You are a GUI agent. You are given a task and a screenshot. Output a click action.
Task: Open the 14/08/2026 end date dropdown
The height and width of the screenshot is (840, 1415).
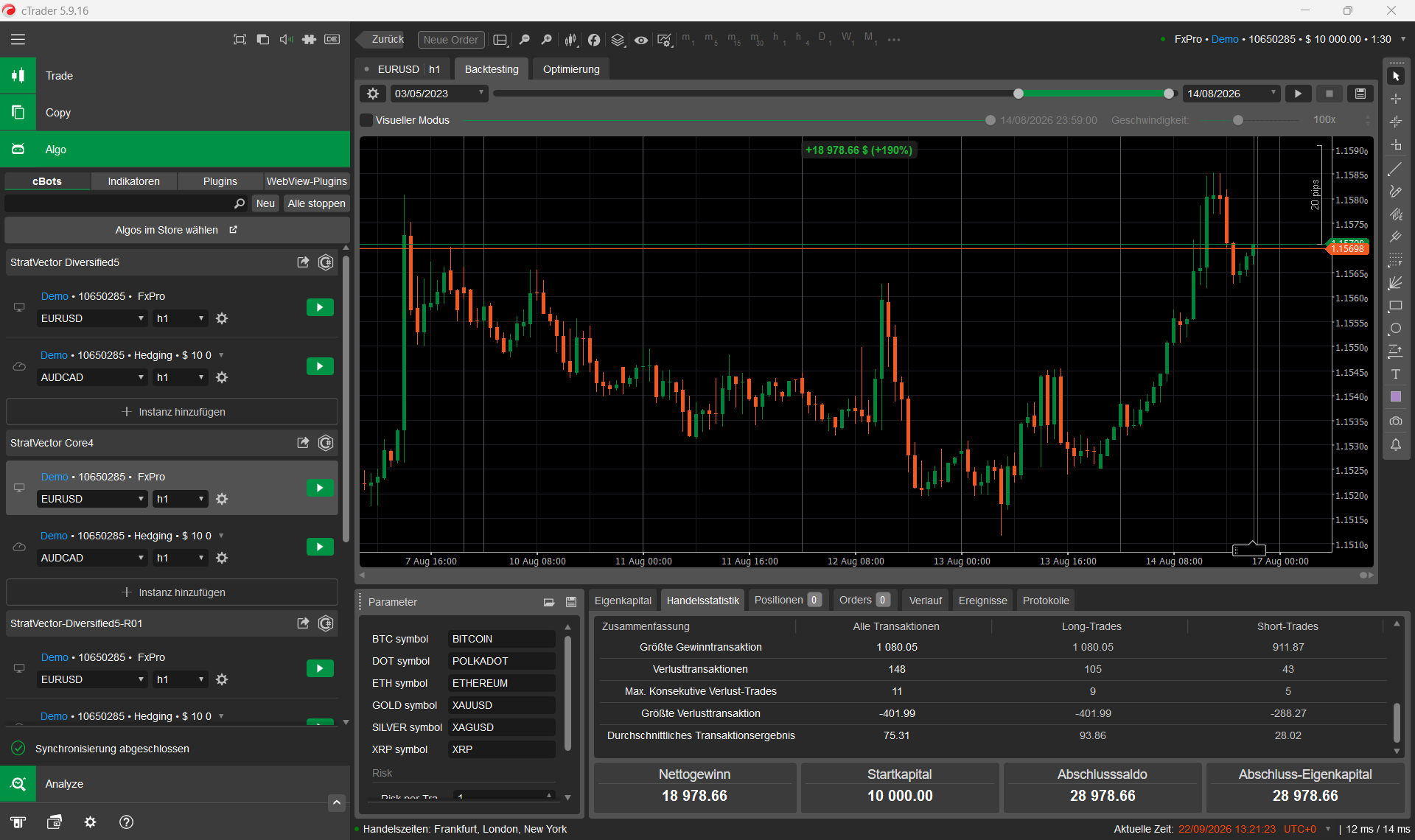[x=1231, y=94]
